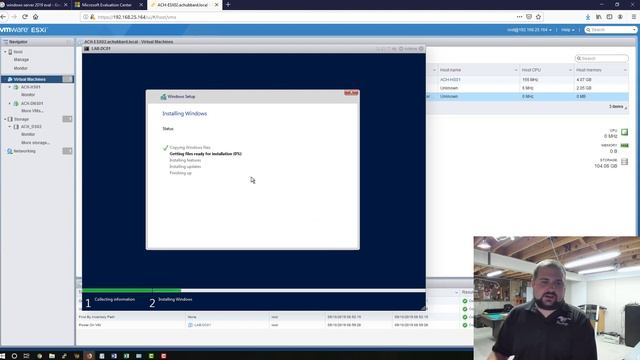Collapse the ACH-DNS01 tree node
640x360 pixels.
(10, 103)
